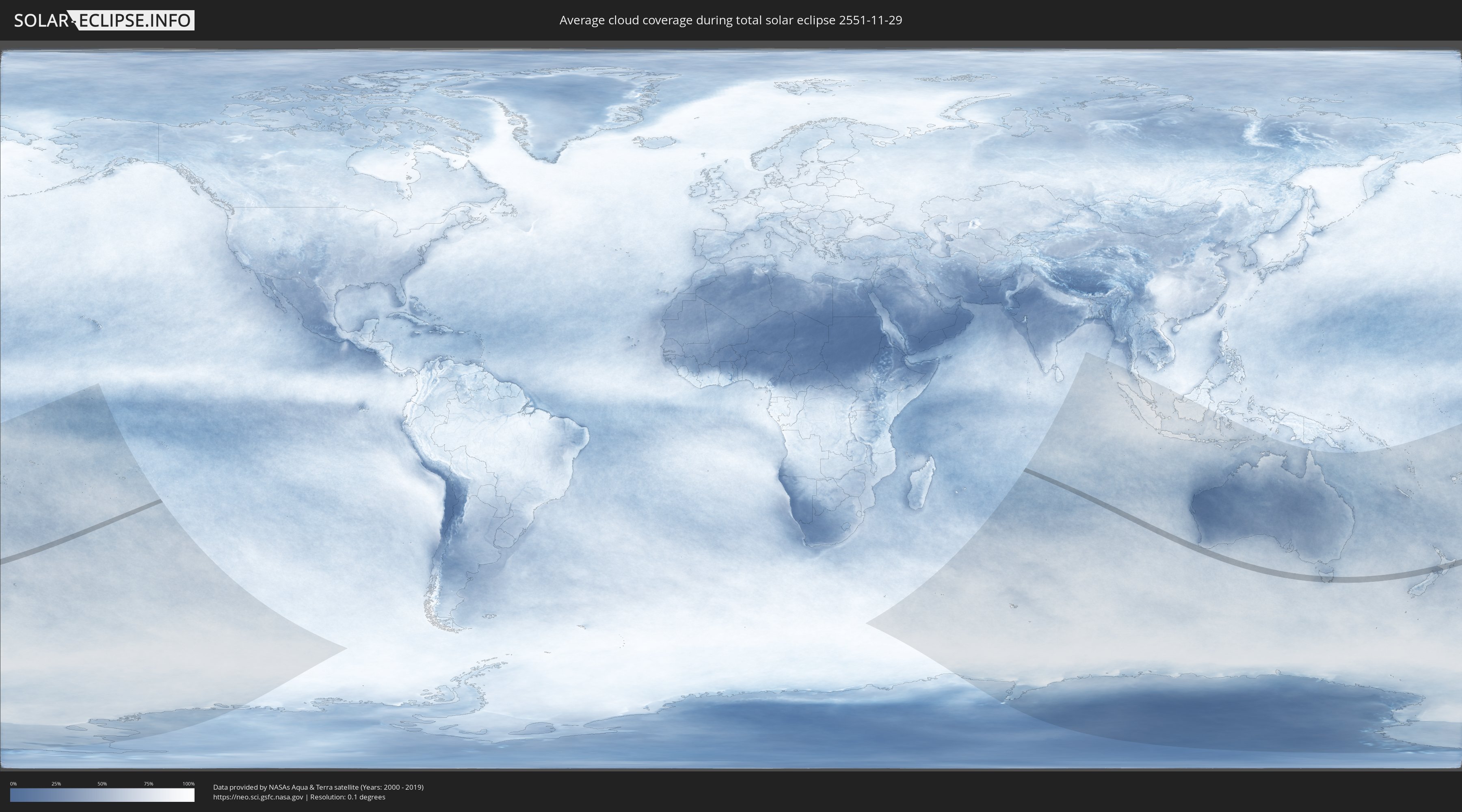Click the '25%' legend label
Image resolution: width=1462 pixels, height=812 pixels.
[56, 784]
